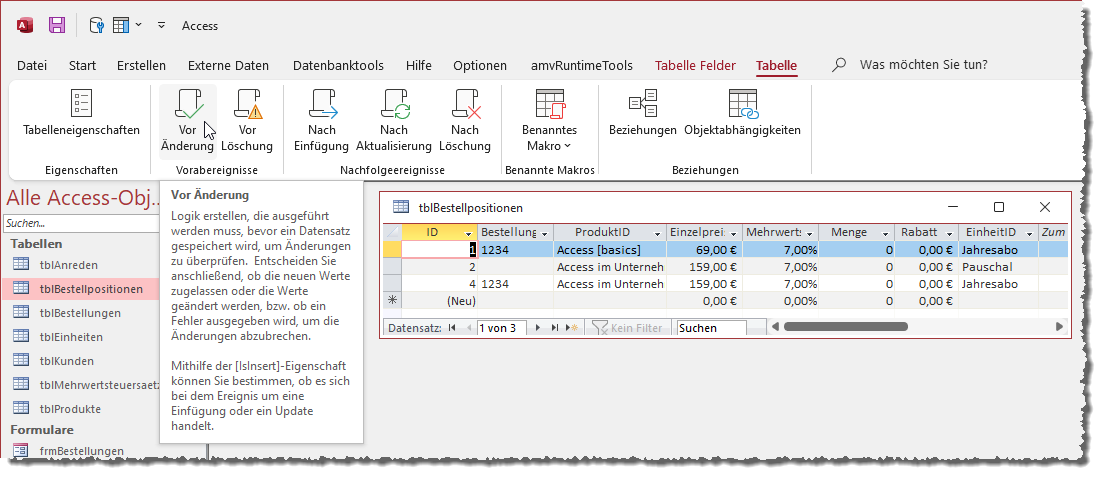Select the 'Pauschal' EinheitID cell

pos(998,267)
